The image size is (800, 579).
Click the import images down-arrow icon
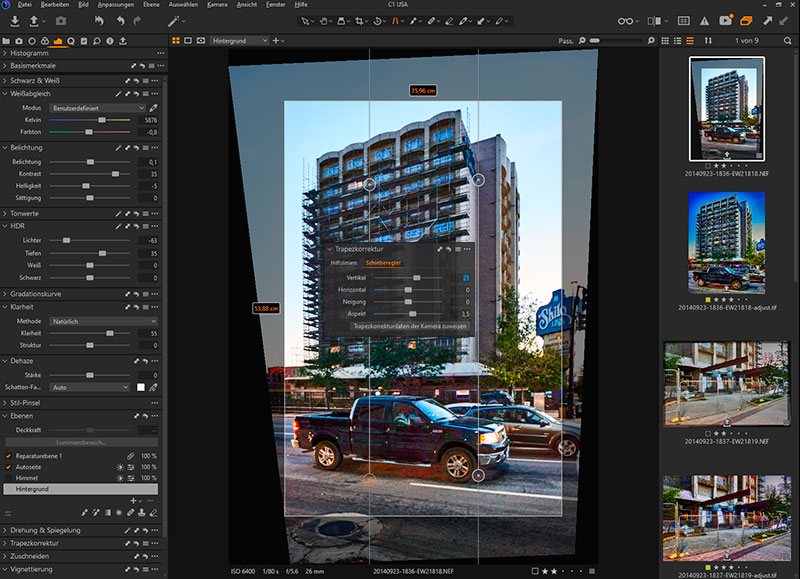pyautogui.click(x=15, y=21)
